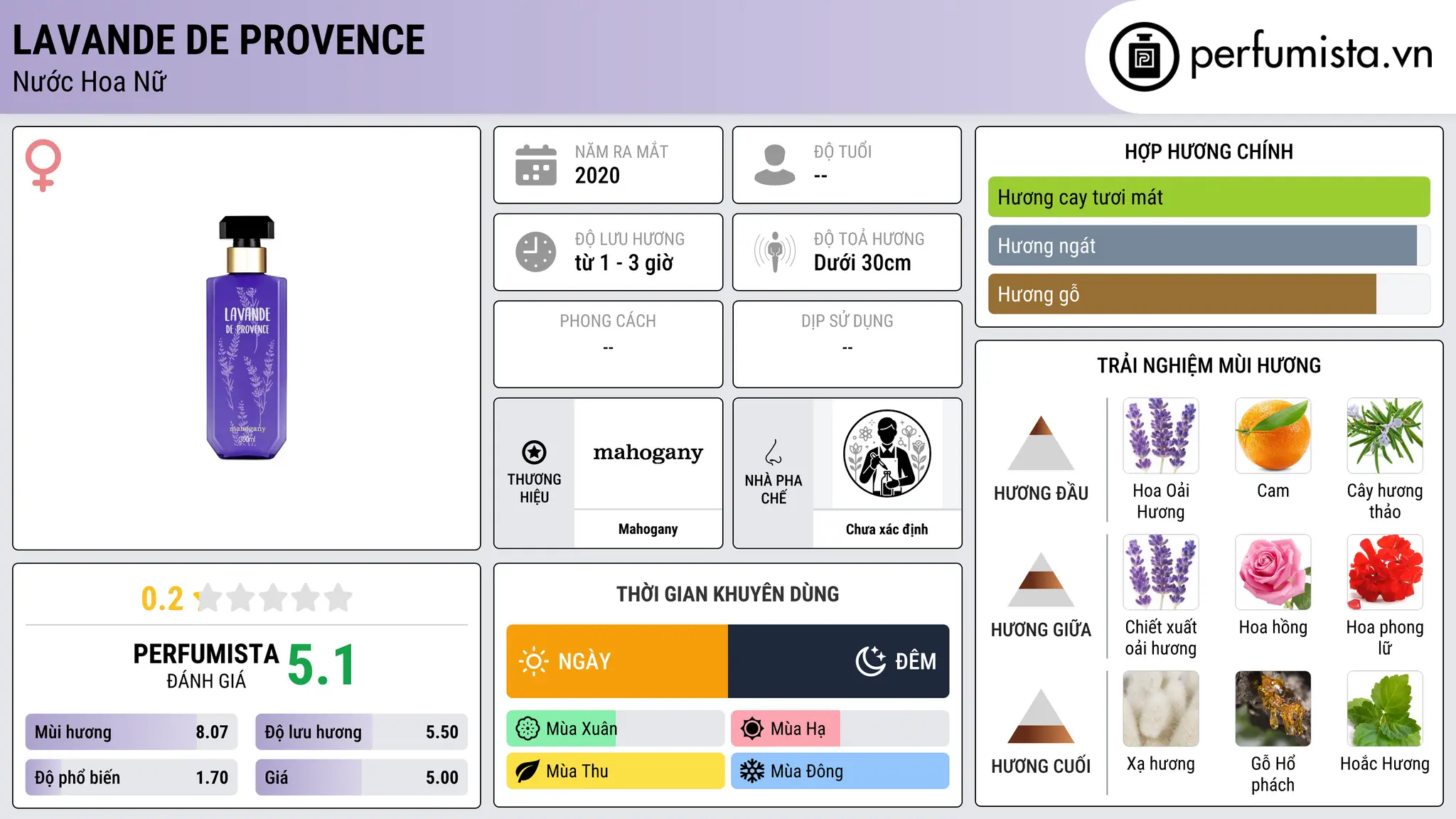Click the Mùa Xuân season bar
Image resolution: width=1456 pixels, height=819 pixels.
pyautogui.click(x=616, y=729)
